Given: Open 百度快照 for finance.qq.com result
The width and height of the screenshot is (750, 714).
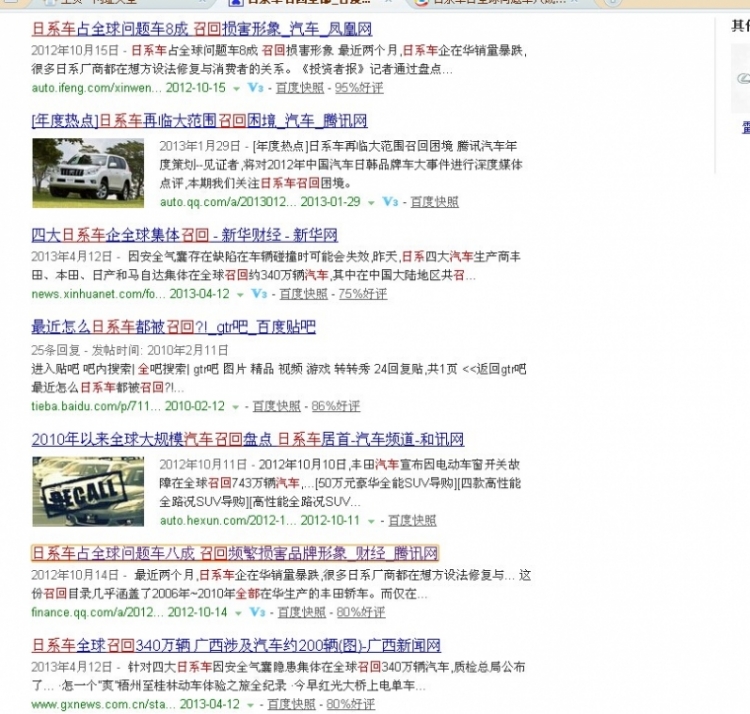Looking at the screenshot, I should pos(302,612).
